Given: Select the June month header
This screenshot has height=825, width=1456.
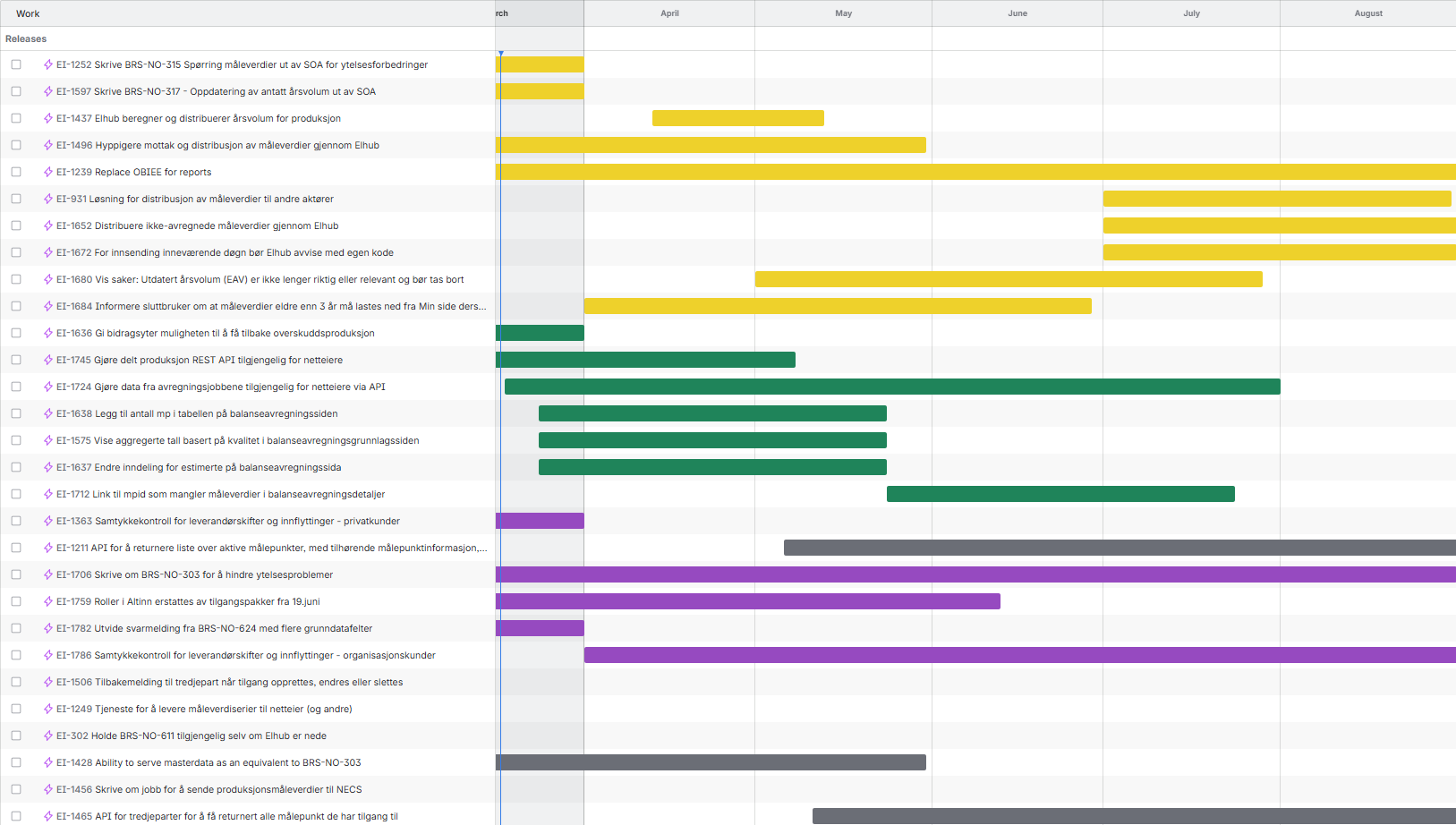Looking at the screenshot, I should 1017,13.
